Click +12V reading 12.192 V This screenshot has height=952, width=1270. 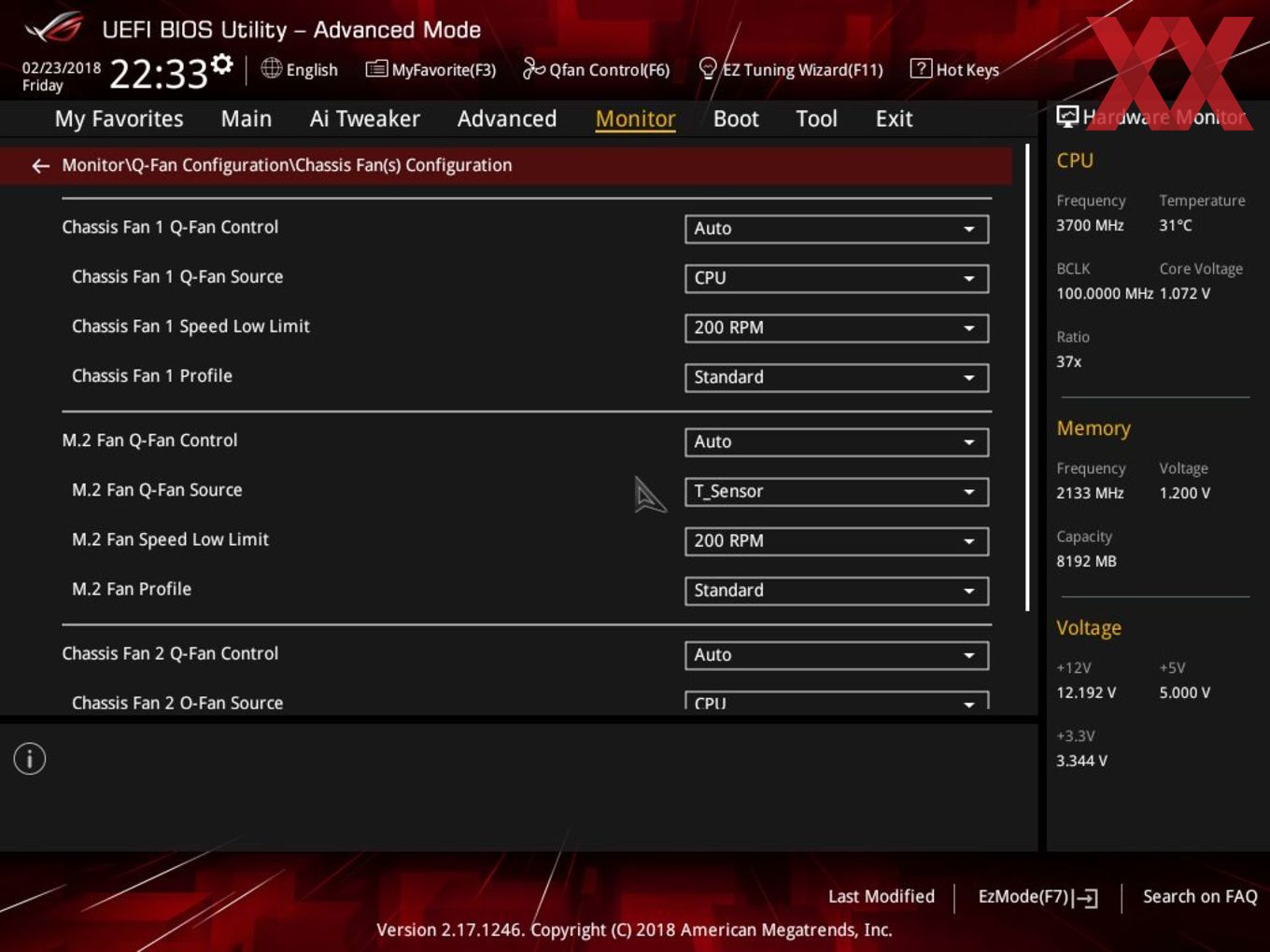click(1085, 693)
